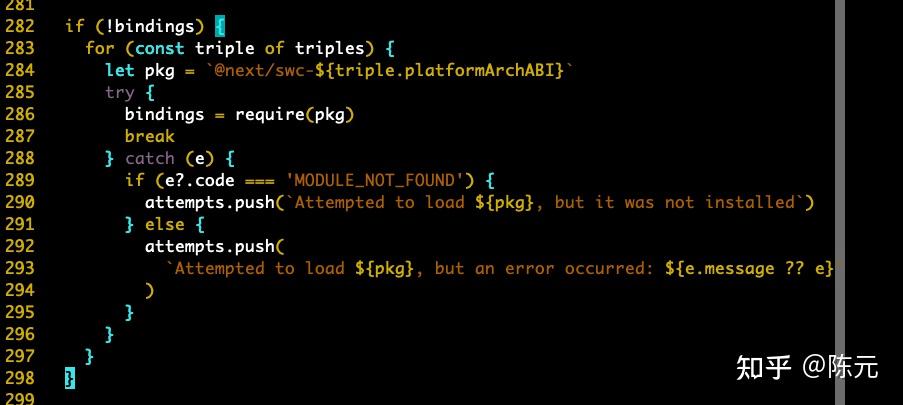Click line number 296 in the gutter

click(20, 334)
